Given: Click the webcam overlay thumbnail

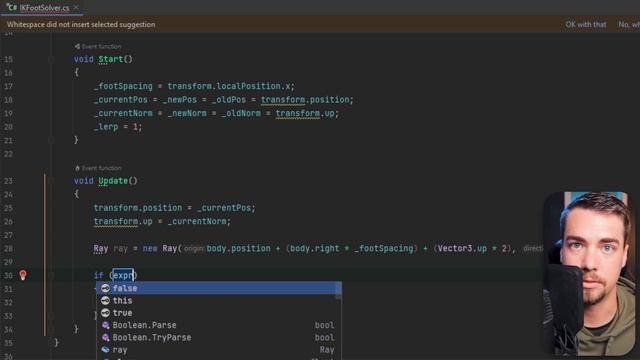Looking at the screenshot, I should point(589,273).
